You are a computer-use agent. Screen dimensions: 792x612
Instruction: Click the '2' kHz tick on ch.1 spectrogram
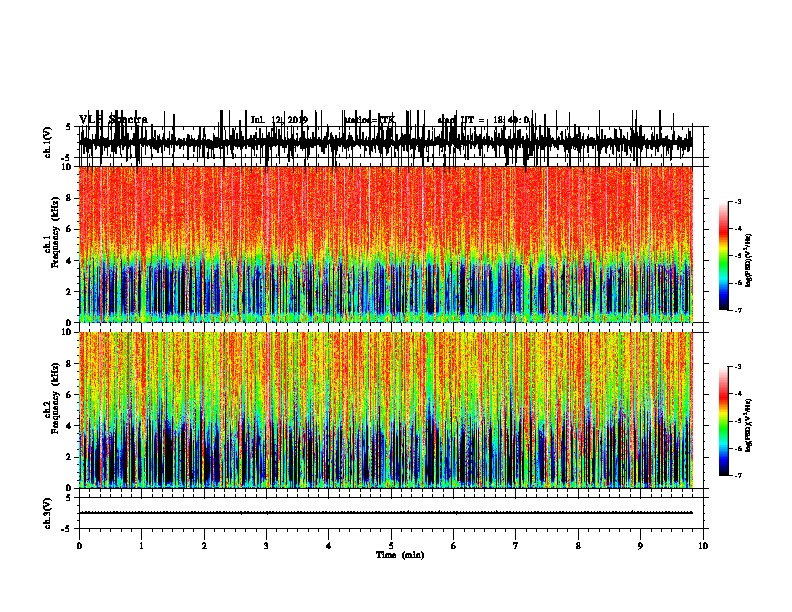[x=70, y=292]
